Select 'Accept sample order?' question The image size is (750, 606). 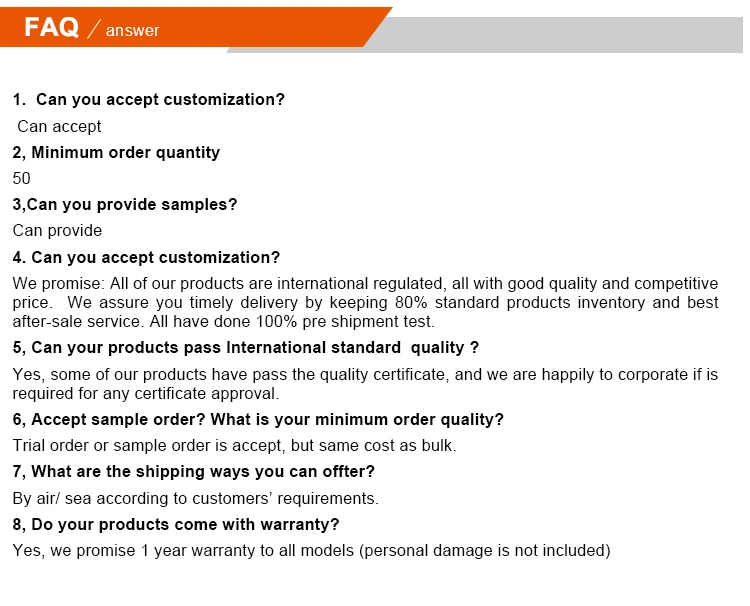(x=258, y=419)
